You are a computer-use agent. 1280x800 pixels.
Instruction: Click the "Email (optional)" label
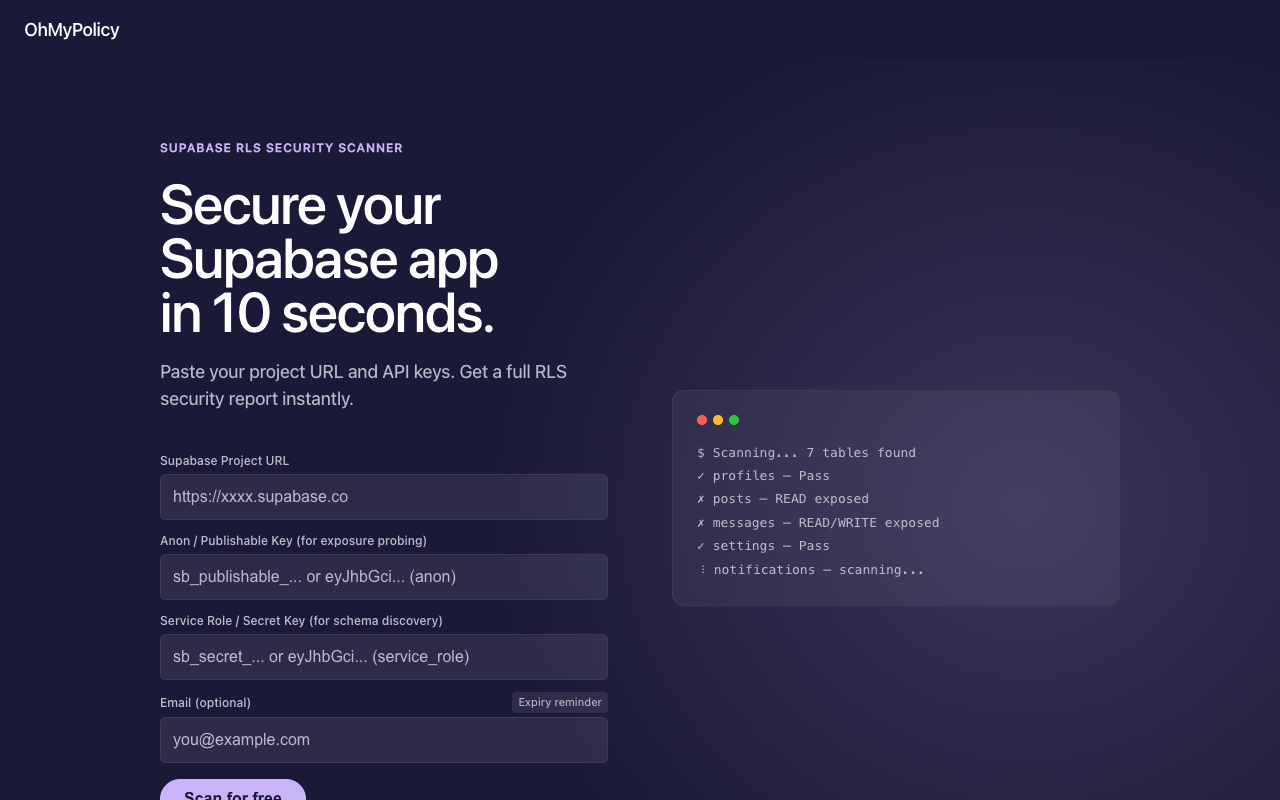tap(205, 703)
